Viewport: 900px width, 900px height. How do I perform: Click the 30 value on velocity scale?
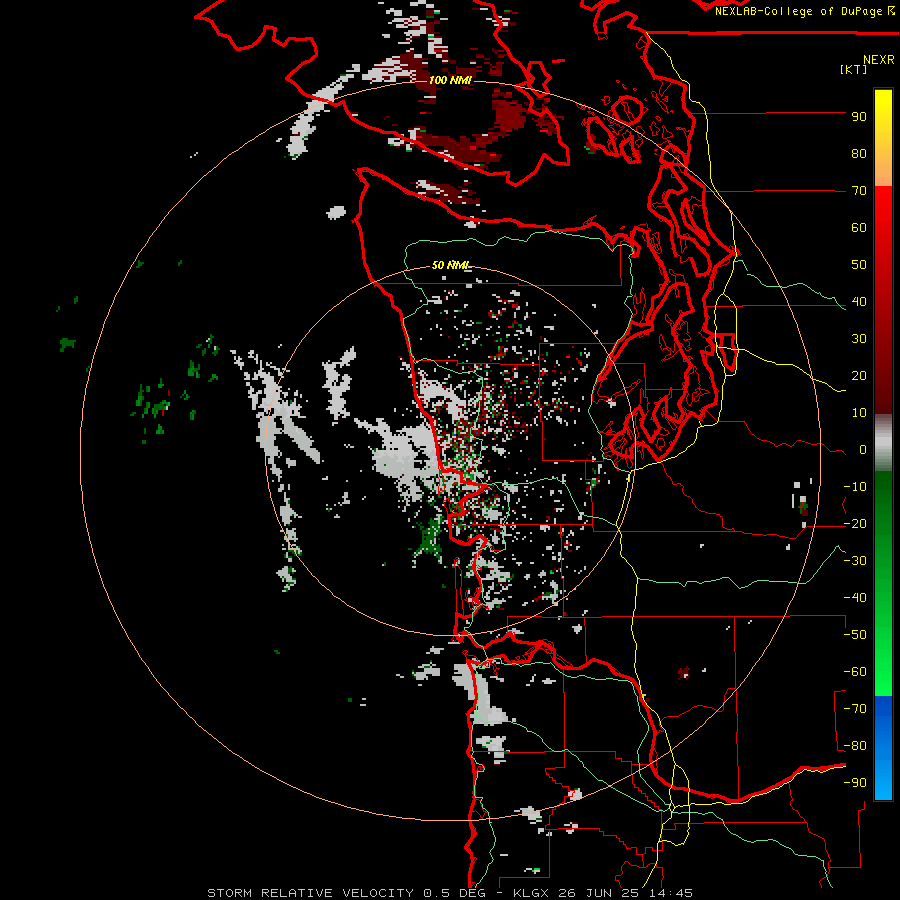tap(859, 339)
